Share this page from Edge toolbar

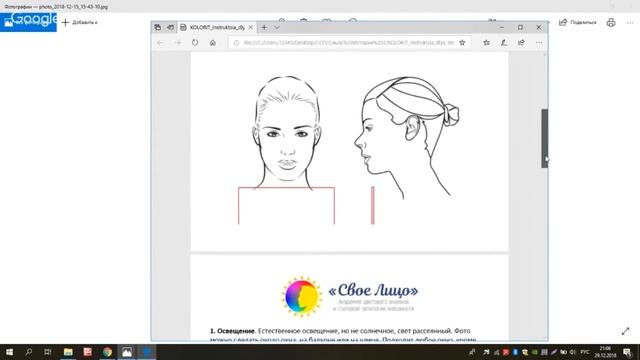(x=521, y=42)
